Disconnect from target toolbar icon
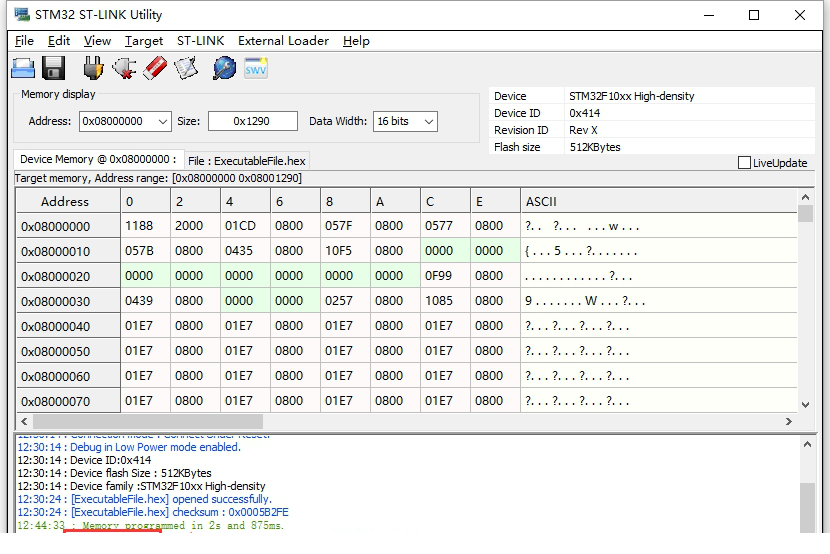 pos(124,68)
